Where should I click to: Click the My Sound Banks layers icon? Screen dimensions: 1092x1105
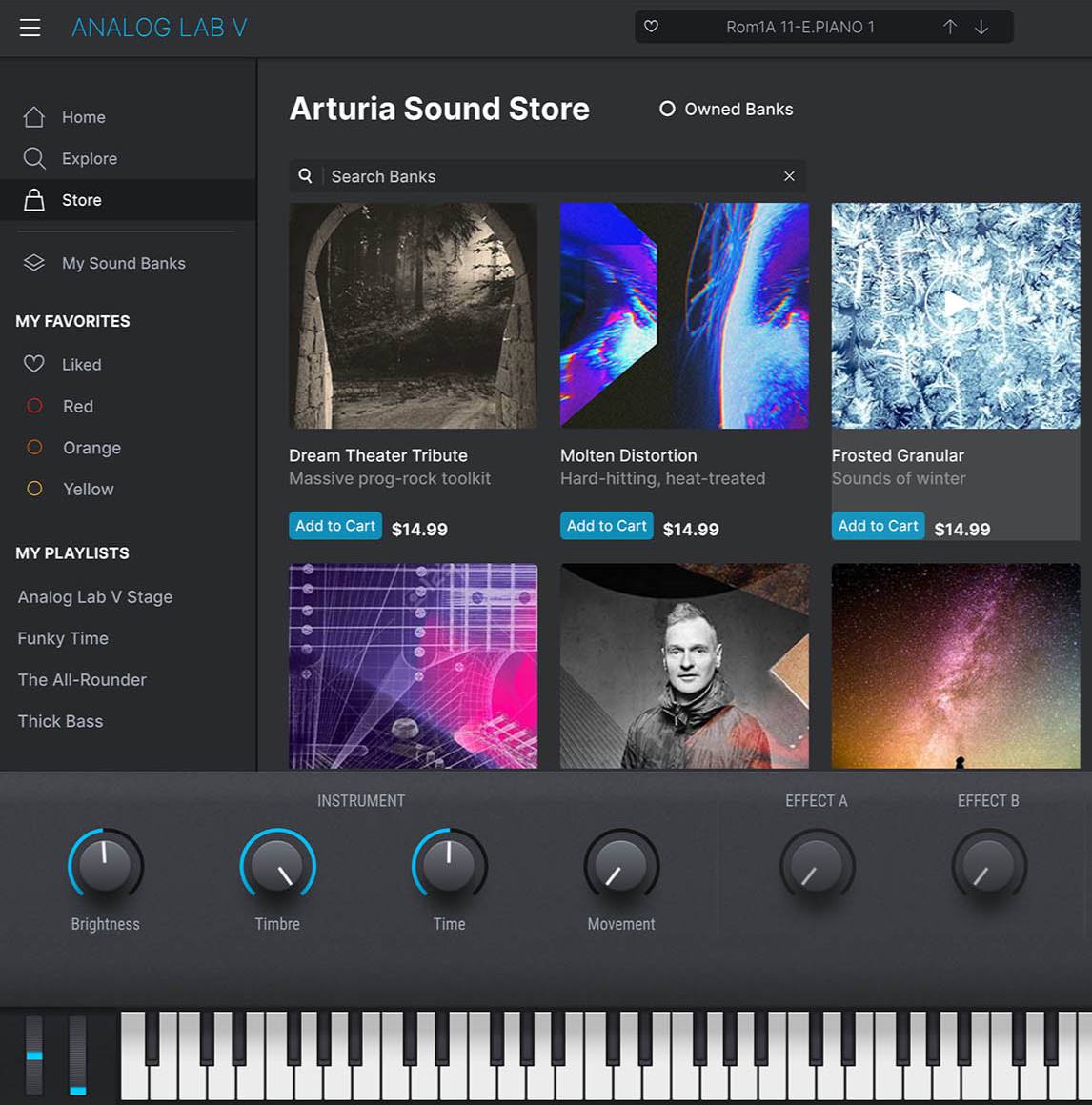(x=34, y=263)
